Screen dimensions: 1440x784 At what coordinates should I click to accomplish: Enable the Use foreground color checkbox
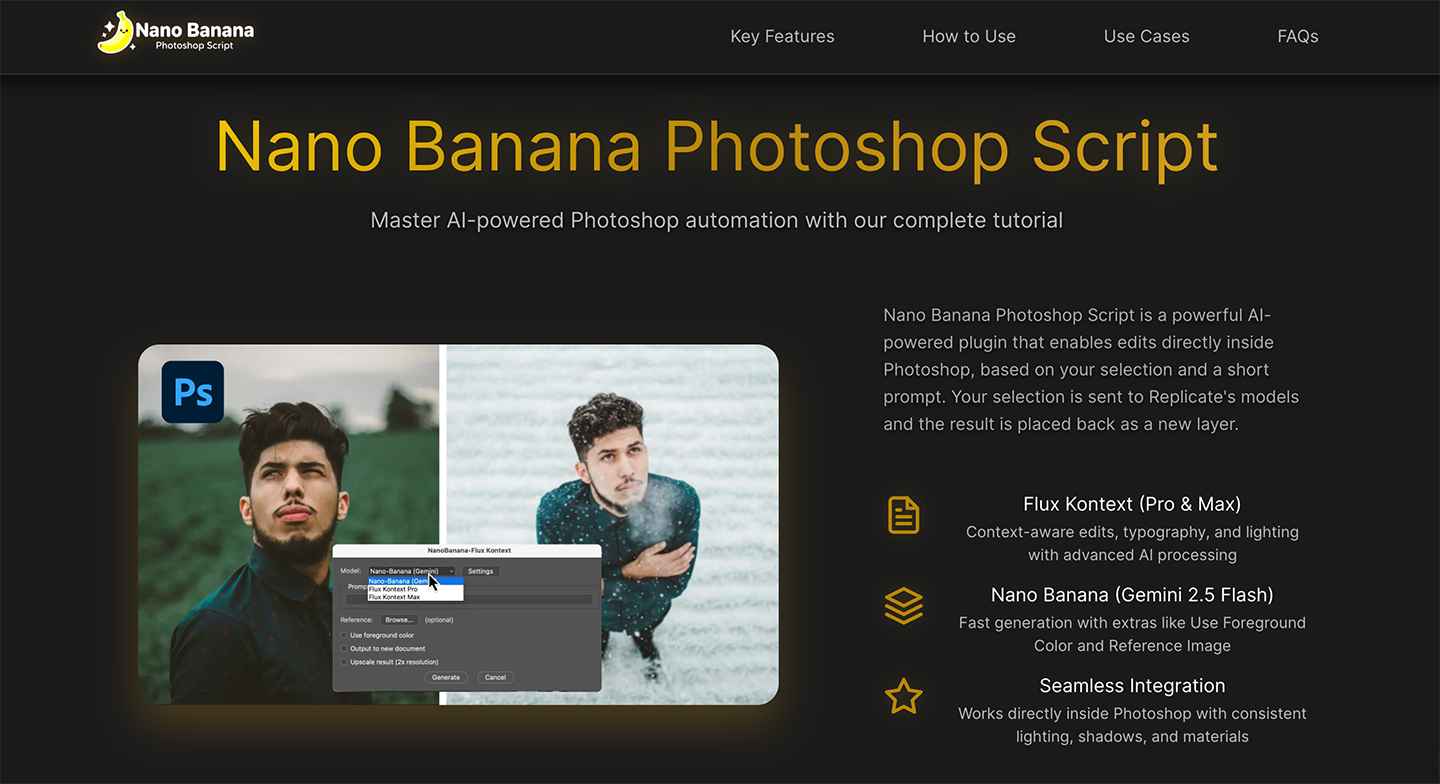click(x=344, y=635)
